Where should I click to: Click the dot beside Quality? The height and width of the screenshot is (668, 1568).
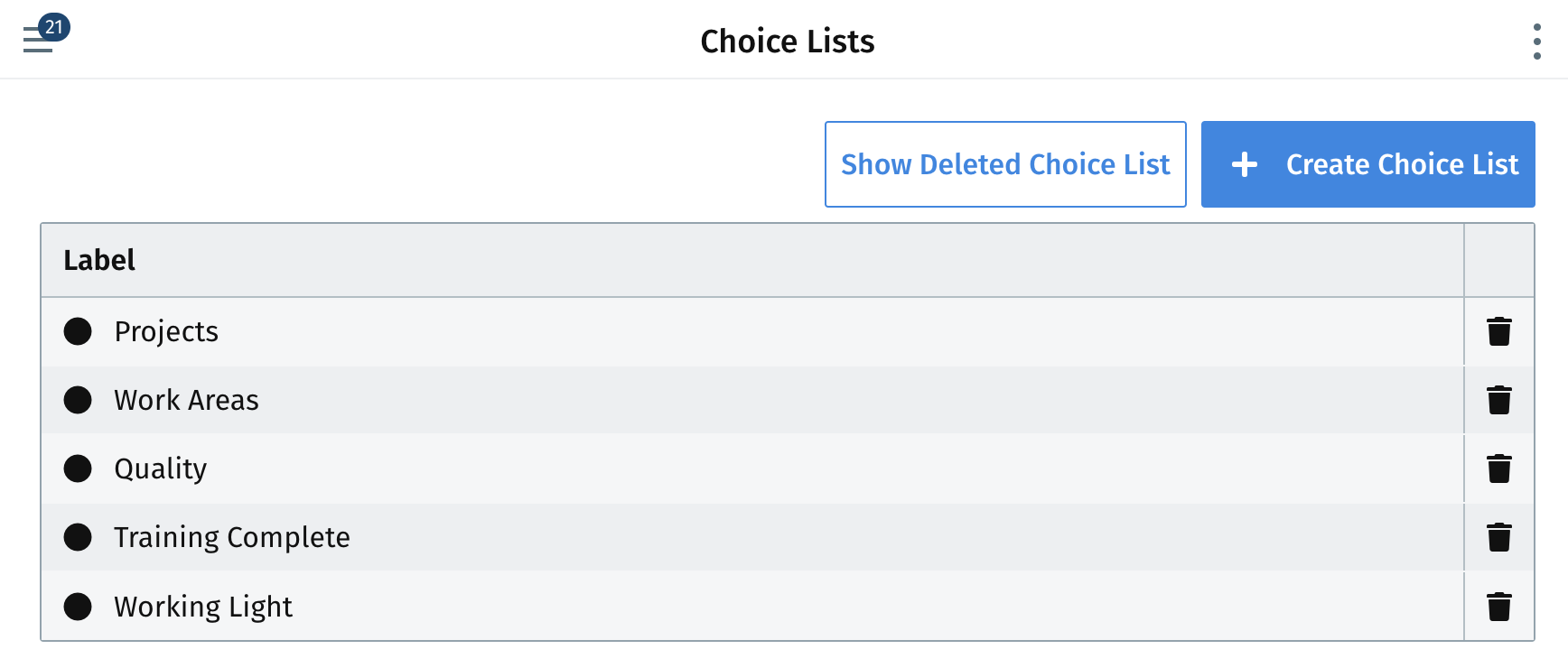[x=78, y=469]
